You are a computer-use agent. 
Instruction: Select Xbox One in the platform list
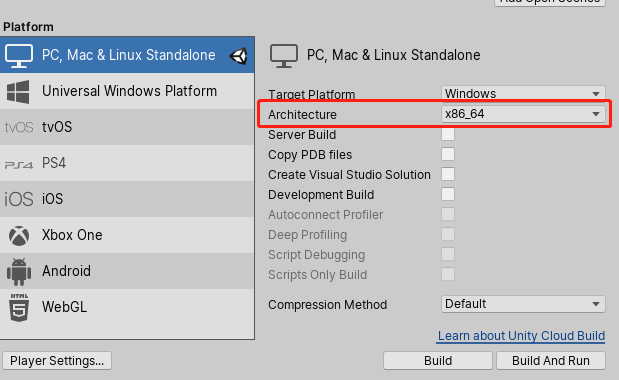(127, 235)
